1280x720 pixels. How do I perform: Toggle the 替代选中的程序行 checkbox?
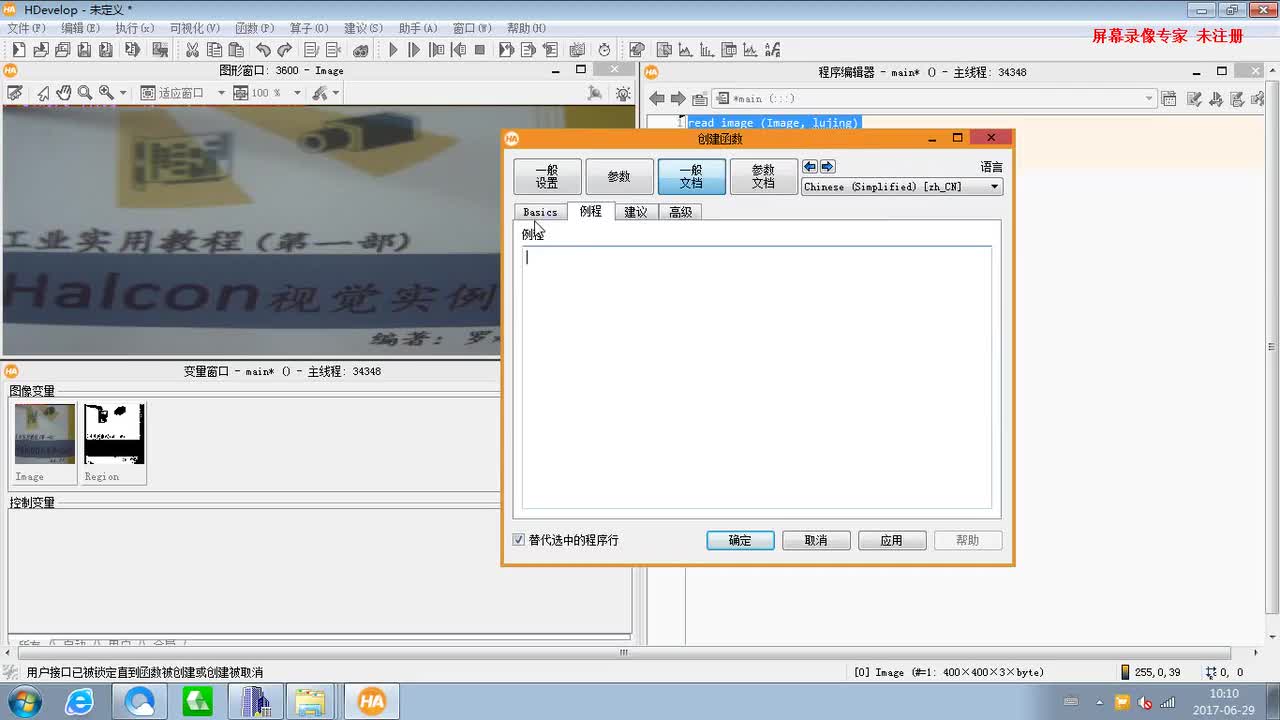tap(518, 540)
